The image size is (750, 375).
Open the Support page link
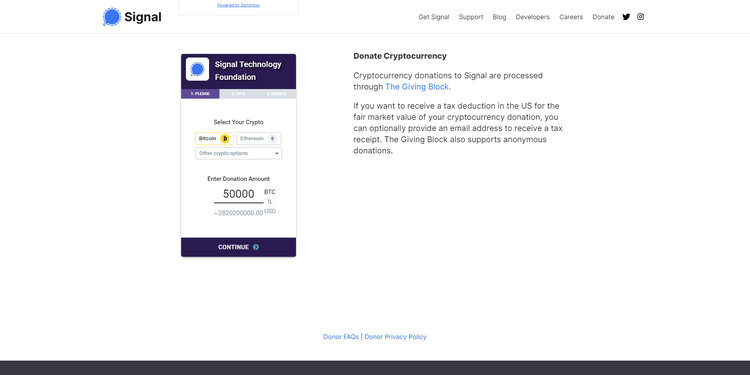(x=471, y=17)
